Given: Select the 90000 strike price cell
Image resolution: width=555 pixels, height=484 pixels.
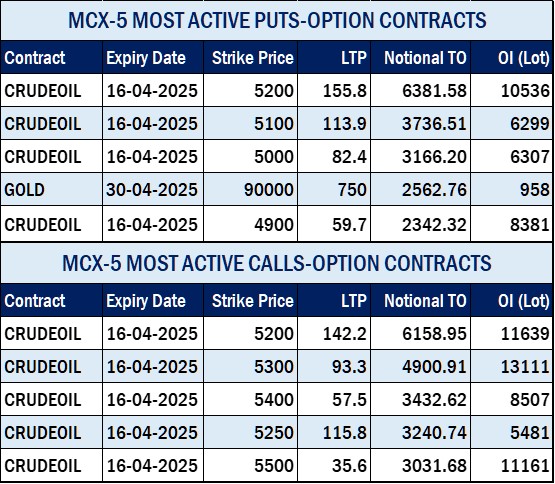Looking at the screenshot, I should pos(251,189).
